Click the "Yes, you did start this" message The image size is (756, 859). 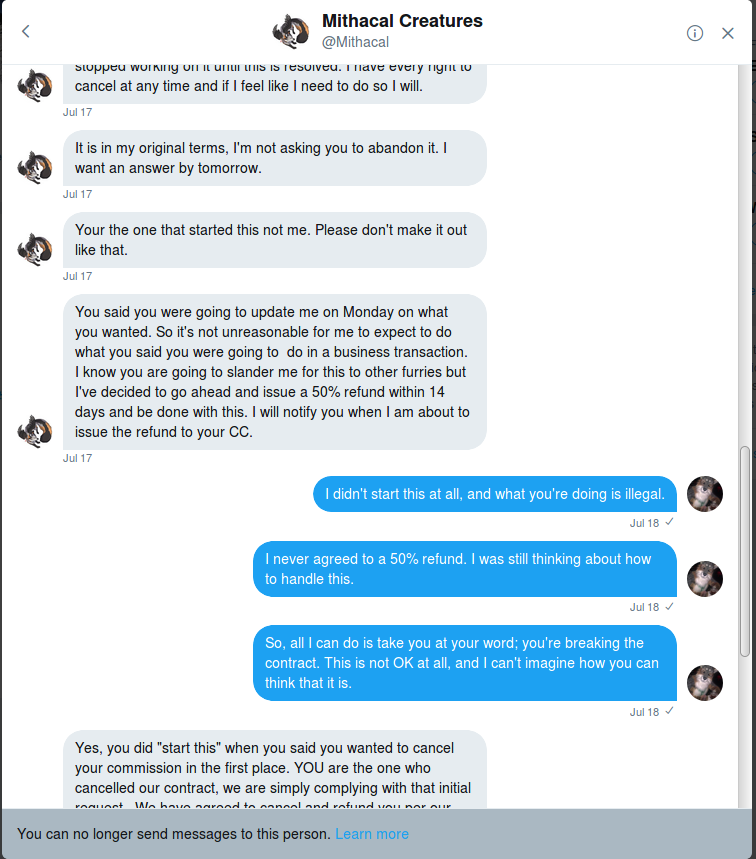click(274, 768)
